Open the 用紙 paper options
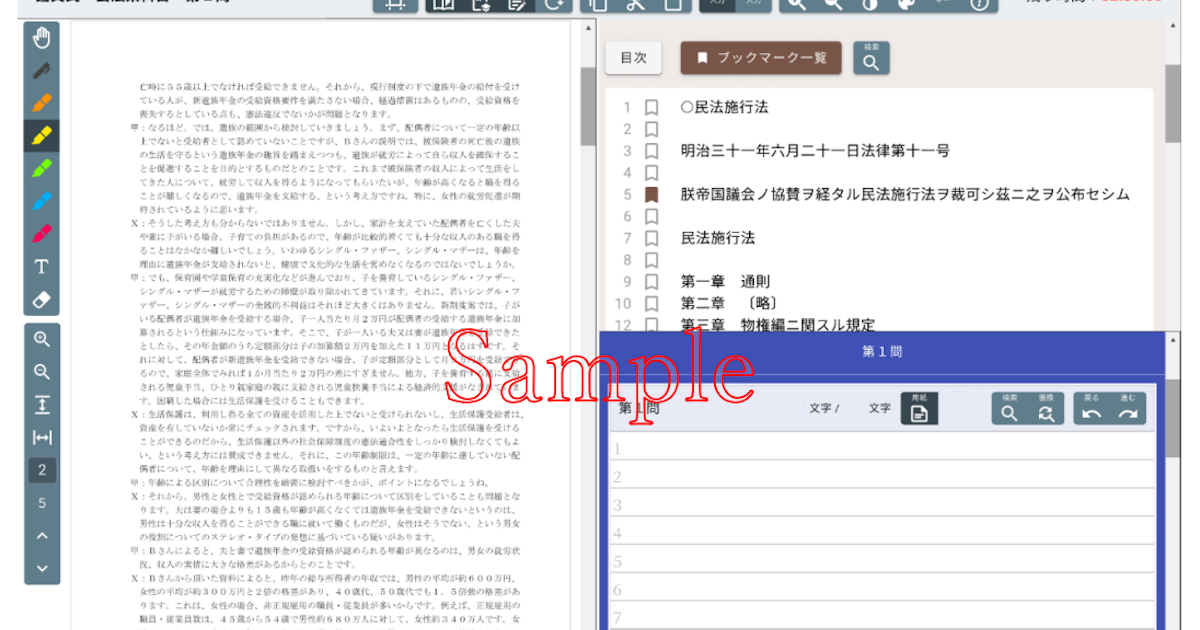The height and width of the screenshot is (630, 1200). (x=919, y=409)
